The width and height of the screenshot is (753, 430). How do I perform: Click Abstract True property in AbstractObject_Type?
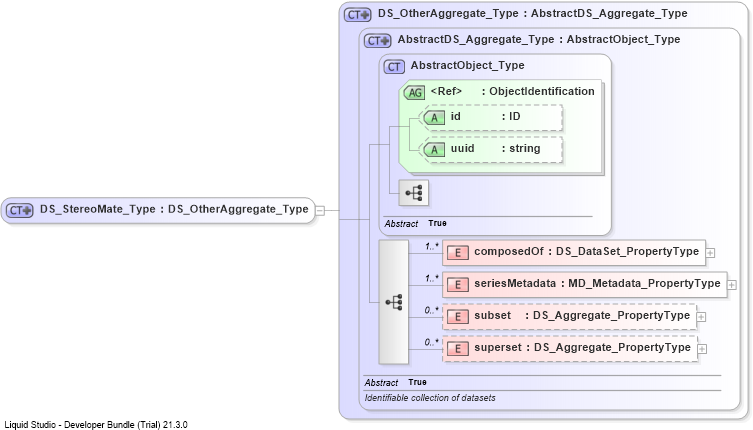tap(415, 223)
